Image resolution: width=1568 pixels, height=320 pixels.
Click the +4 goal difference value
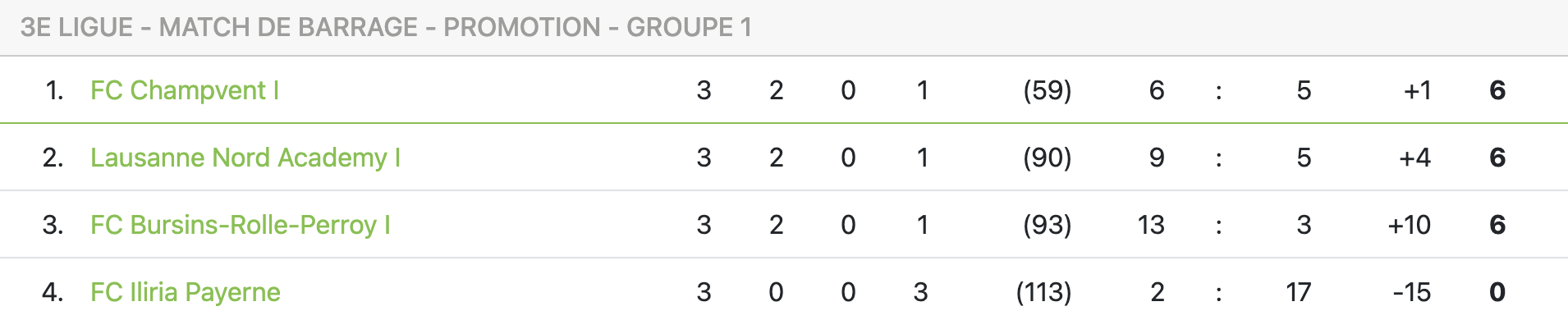[1415, 158]
